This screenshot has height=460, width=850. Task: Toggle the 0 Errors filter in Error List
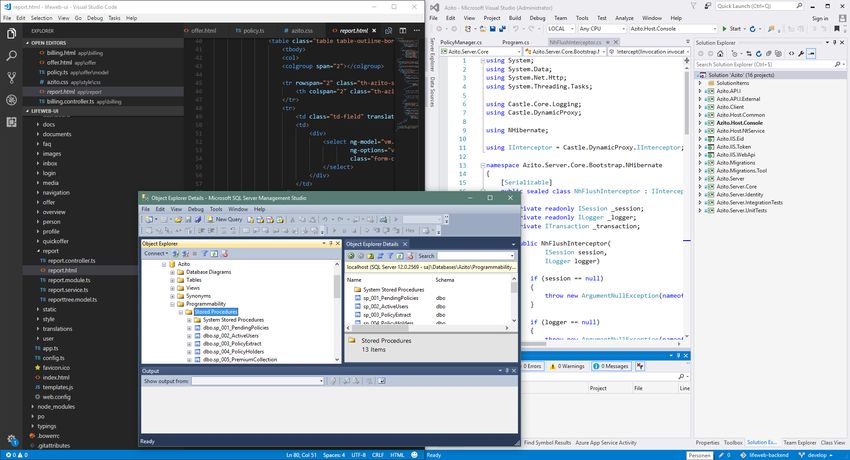(532, 366)
